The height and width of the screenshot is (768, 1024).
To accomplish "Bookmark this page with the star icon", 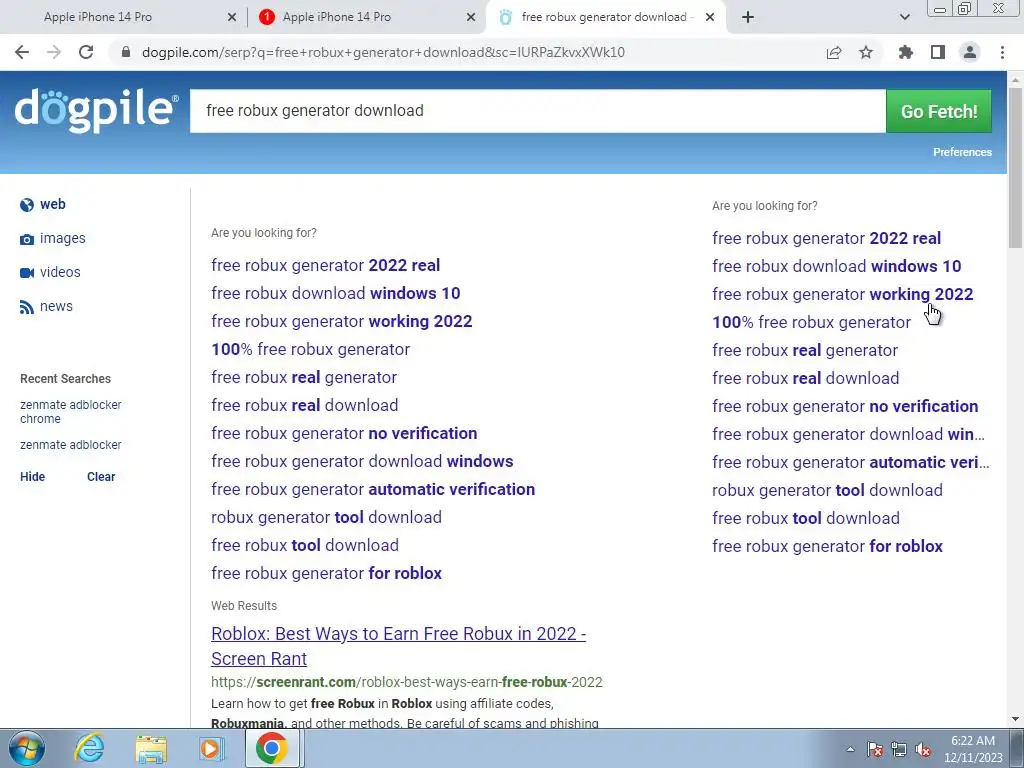I will [x=866, y=52].
